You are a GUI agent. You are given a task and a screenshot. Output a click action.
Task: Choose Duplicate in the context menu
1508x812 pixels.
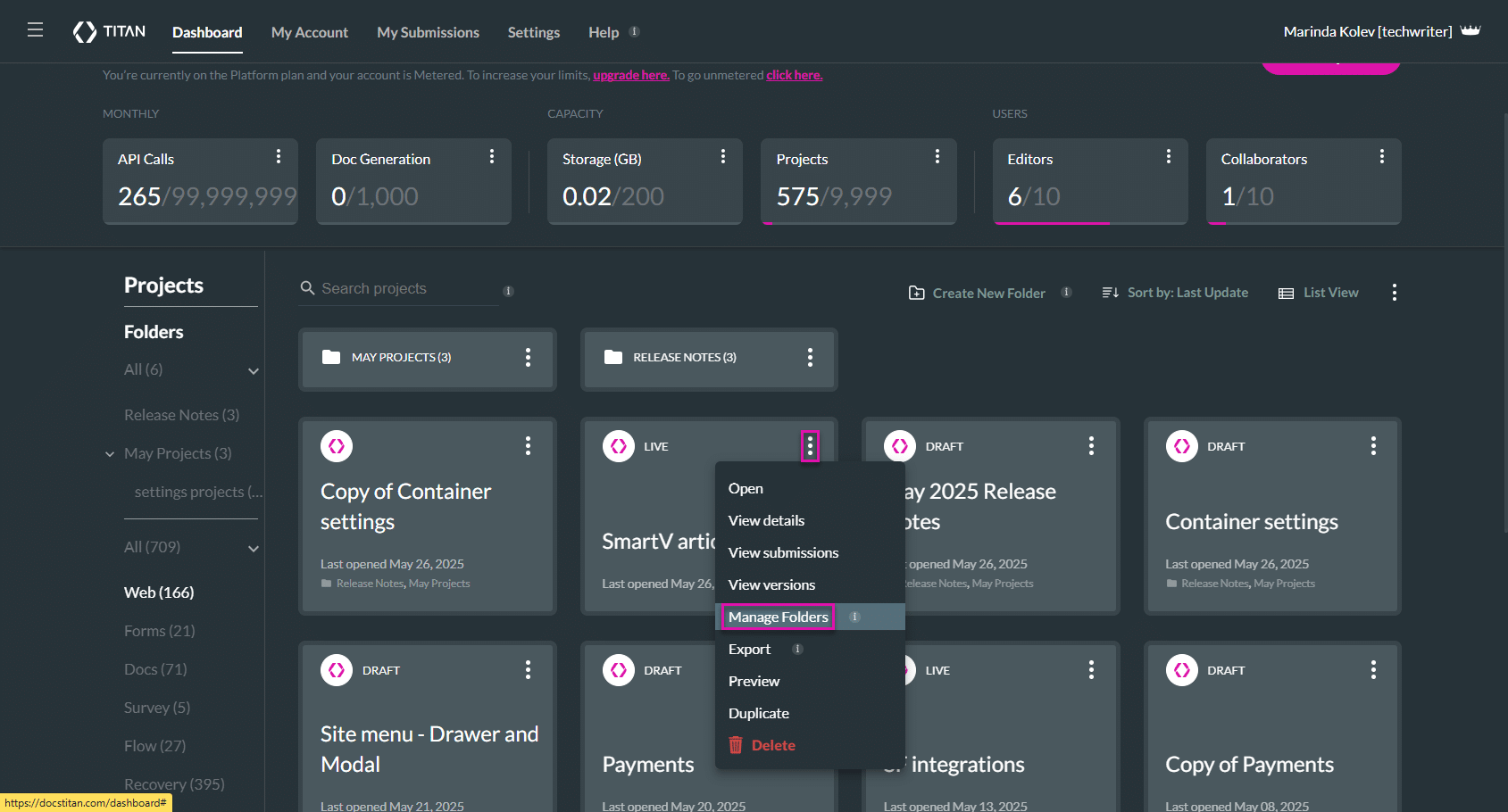758,713
